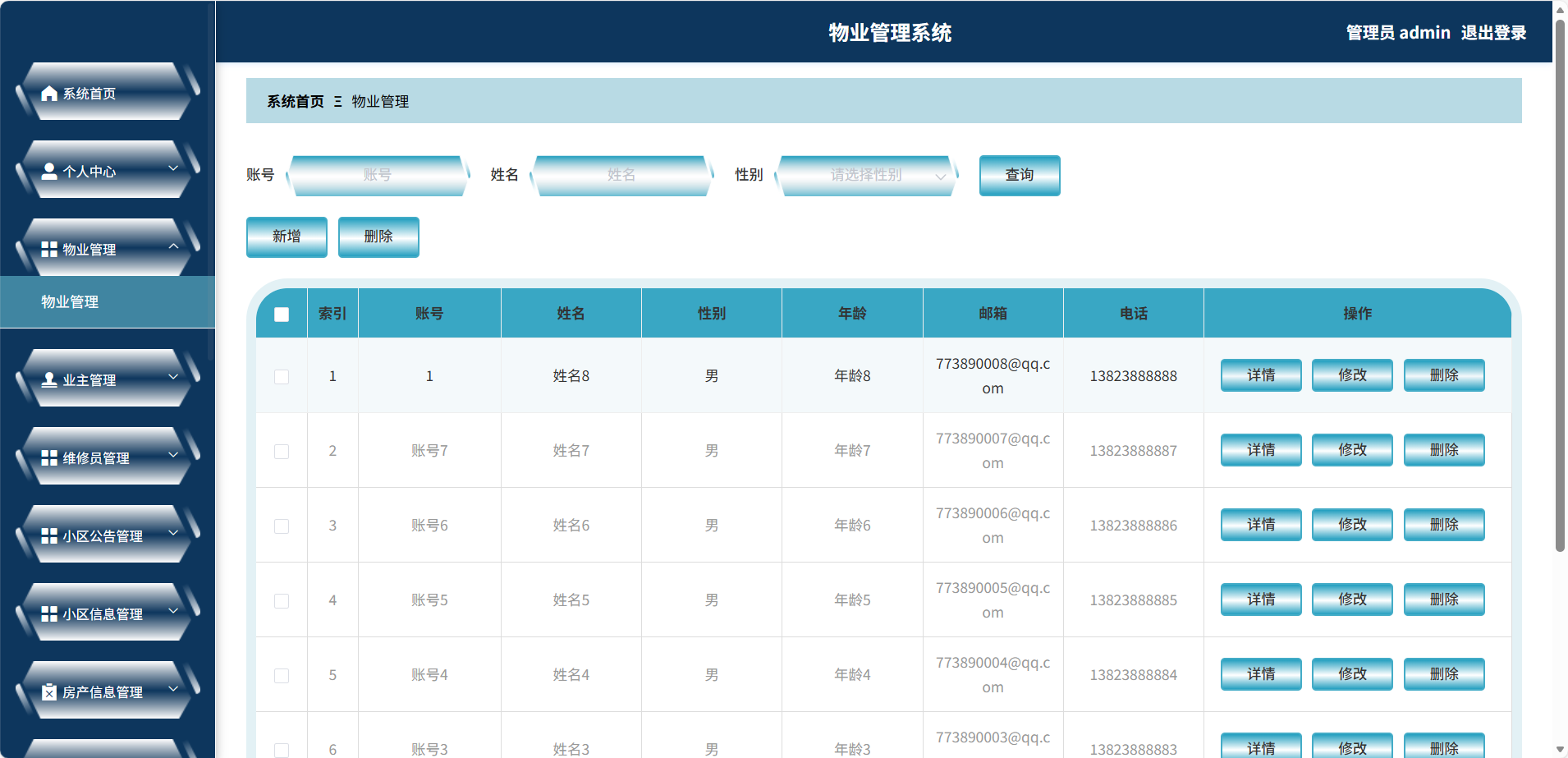1568x758 pixels.
Task: Toggle the select-all checkbox in table header
Action: (282, 314)
